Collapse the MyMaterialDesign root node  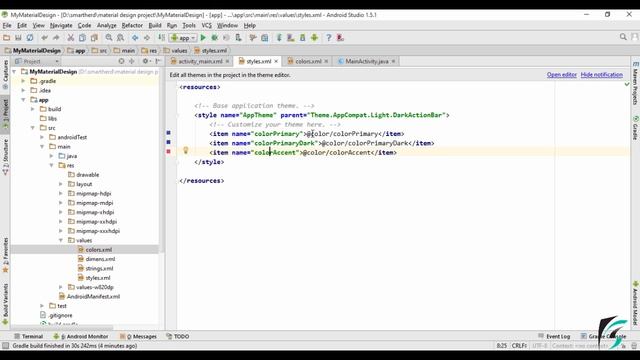click(15, 71)
